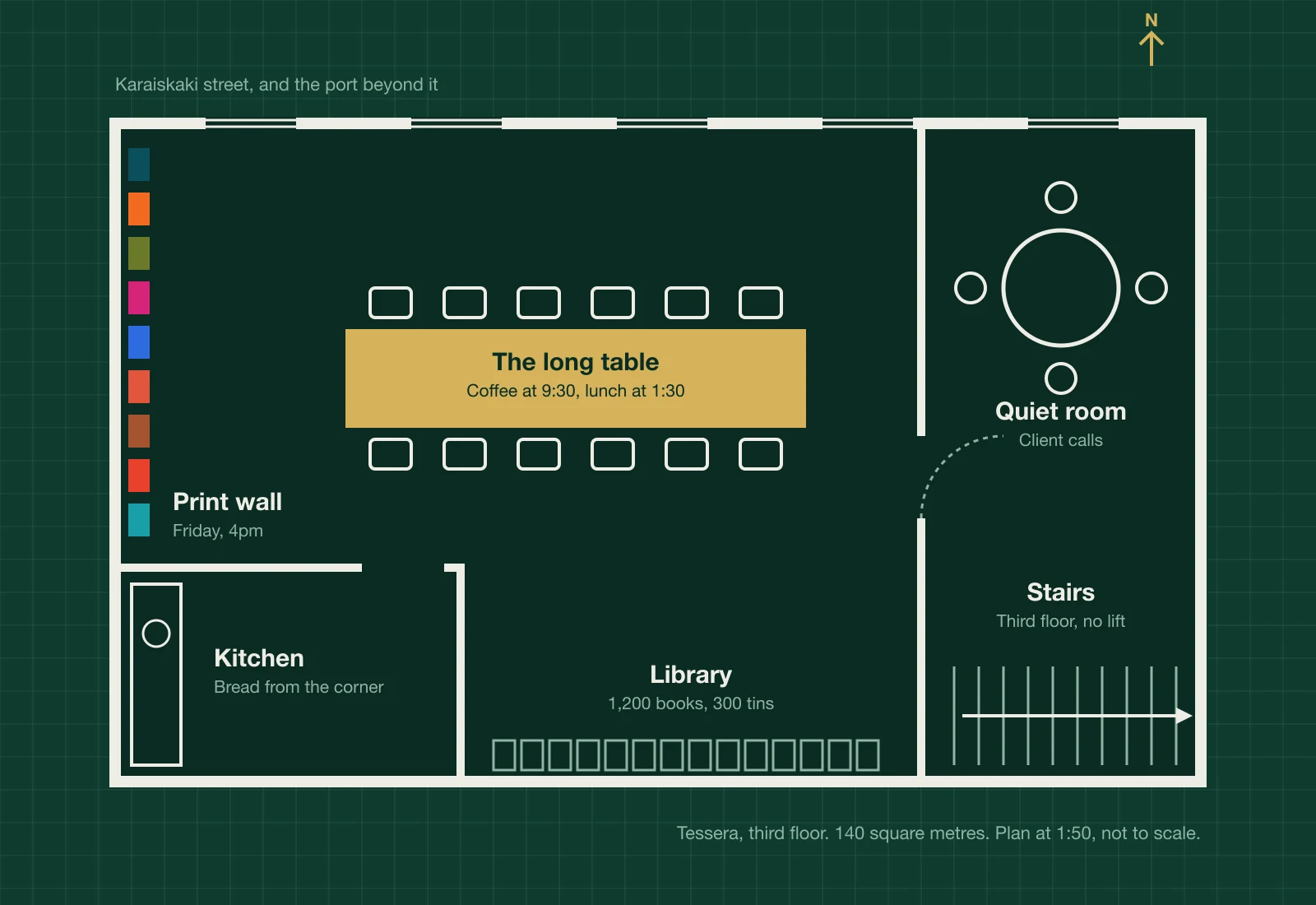This screenshot has width=1316, height=905.
Task: Select the chair north of round table
Action: [1061, 197]
